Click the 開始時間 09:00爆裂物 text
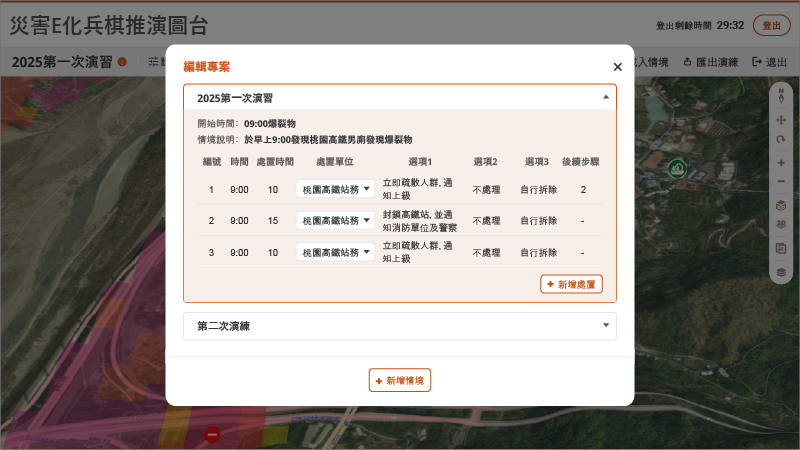The height and width of the screenshot is (450, 800). (270, 124)
